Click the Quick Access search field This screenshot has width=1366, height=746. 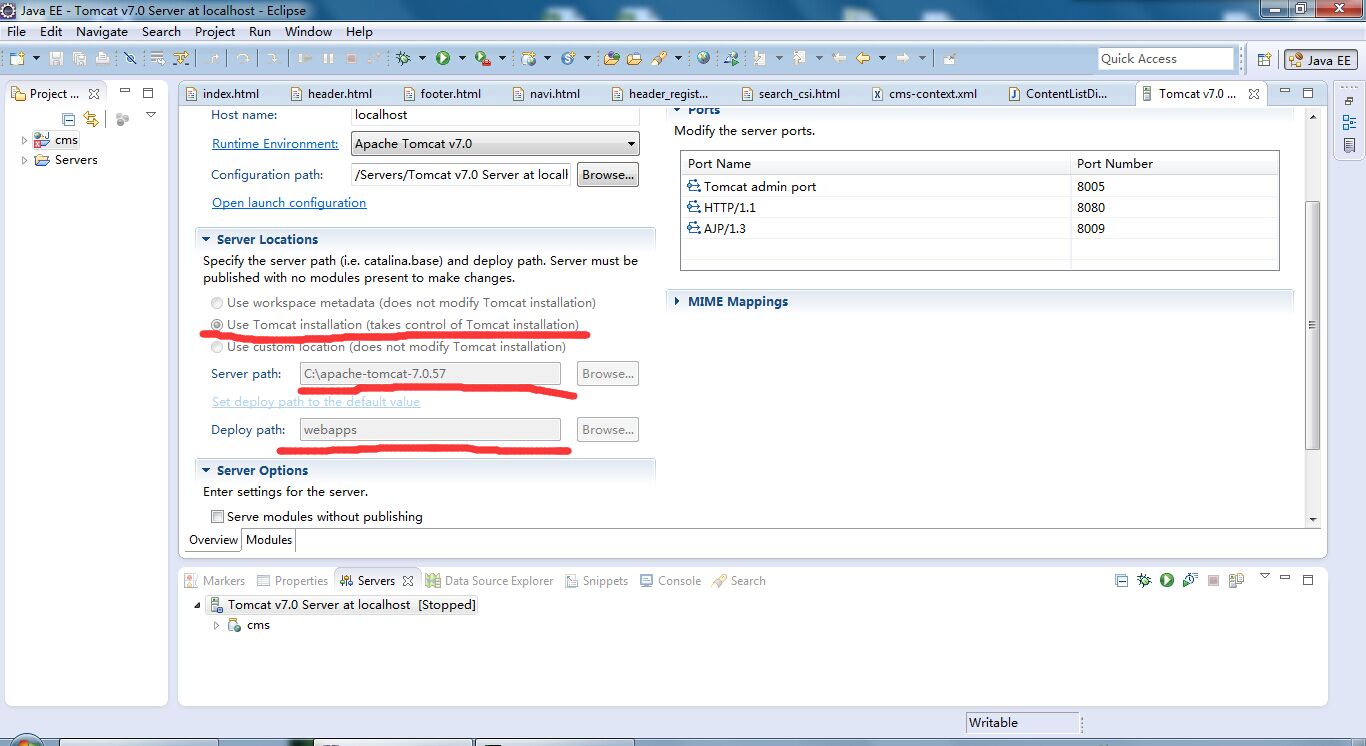tap(1167, 59)
